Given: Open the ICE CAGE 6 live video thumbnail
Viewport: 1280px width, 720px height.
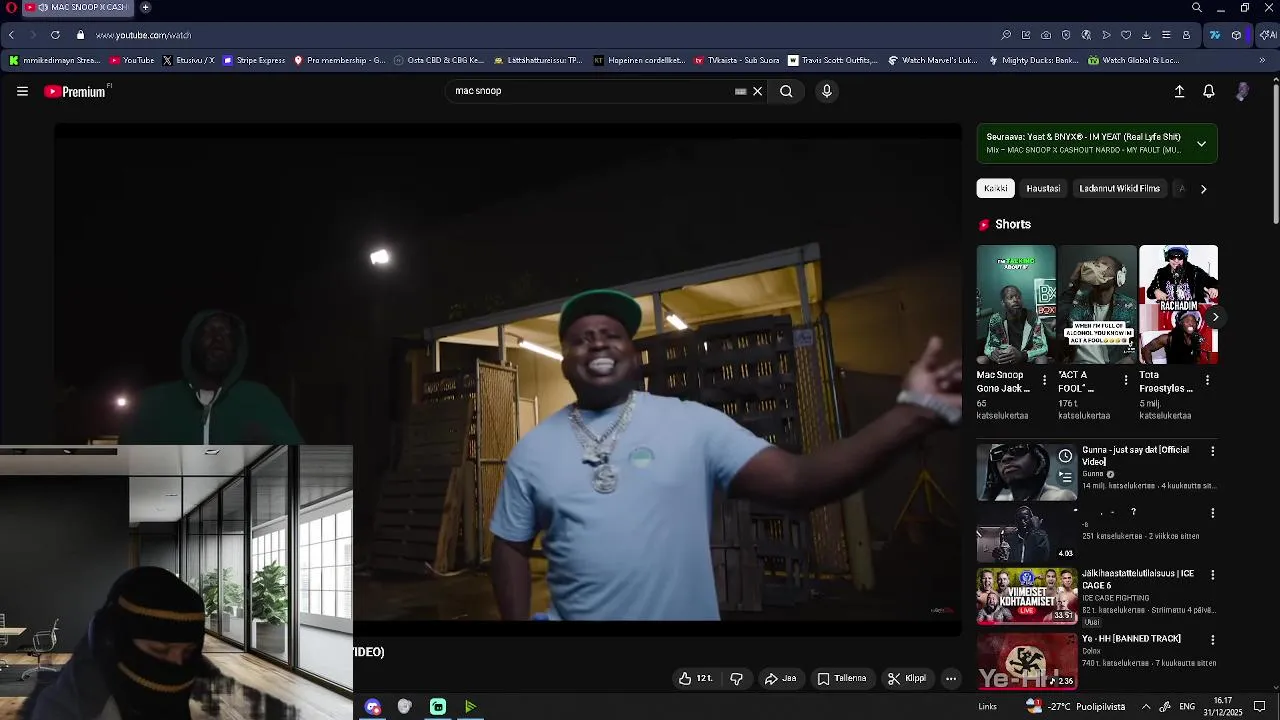Looking at the screenshot, I should [x=1027, y=596].
